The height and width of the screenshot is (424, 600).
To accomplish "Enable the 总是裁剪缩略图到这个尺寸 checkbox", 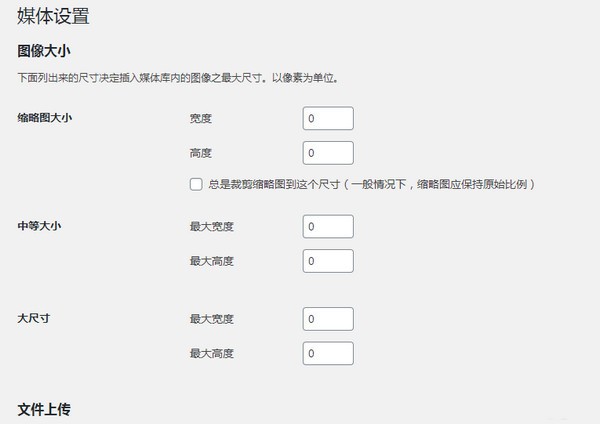I will pos(196,184).
